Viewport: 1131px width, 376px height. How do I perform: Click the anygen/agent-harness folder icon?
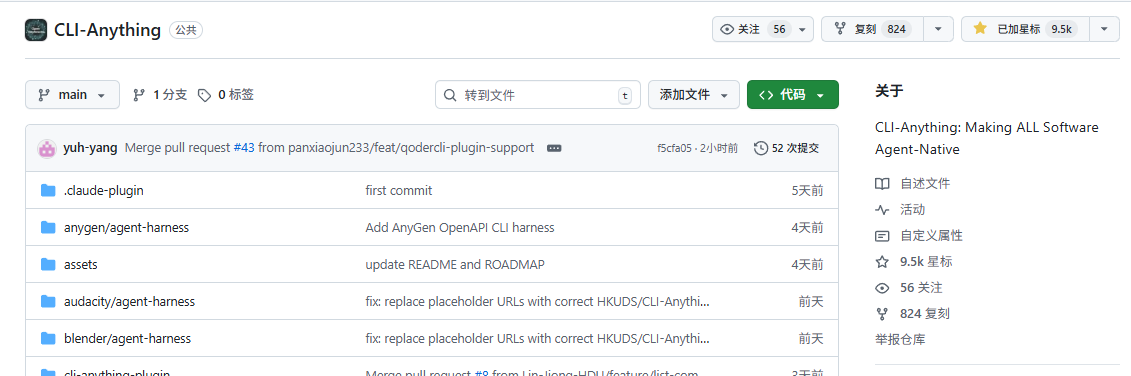[48, 227]
